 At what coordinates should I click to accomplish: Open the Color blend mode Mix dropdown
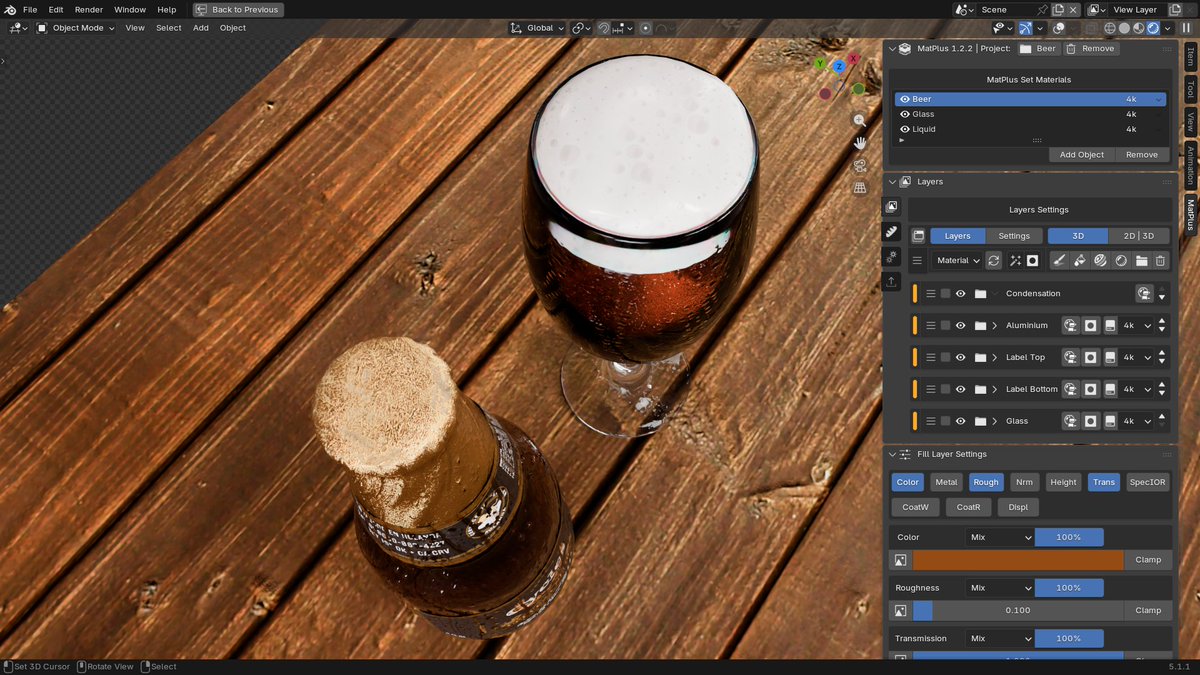click(1000, 537)
